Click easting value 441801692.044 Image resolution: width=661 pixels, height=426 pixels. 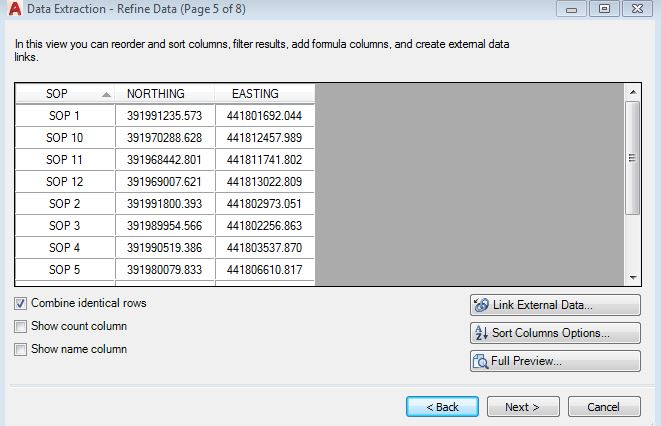pos(265,115)
